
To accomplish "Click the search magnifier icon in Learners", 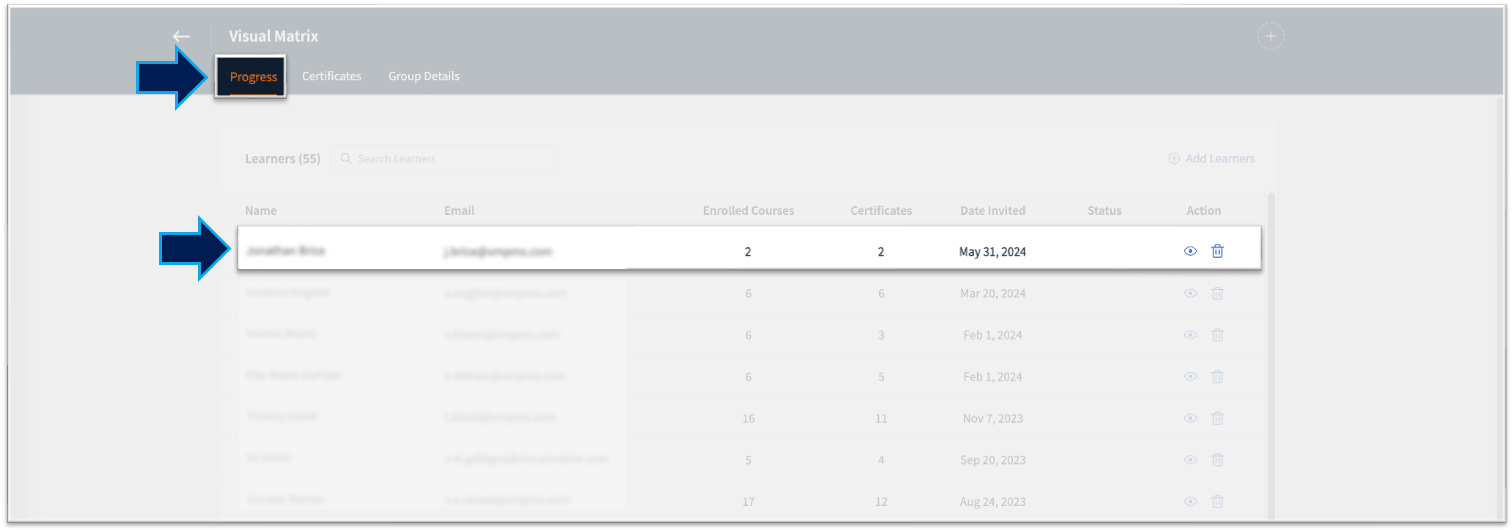I will 346,159.
